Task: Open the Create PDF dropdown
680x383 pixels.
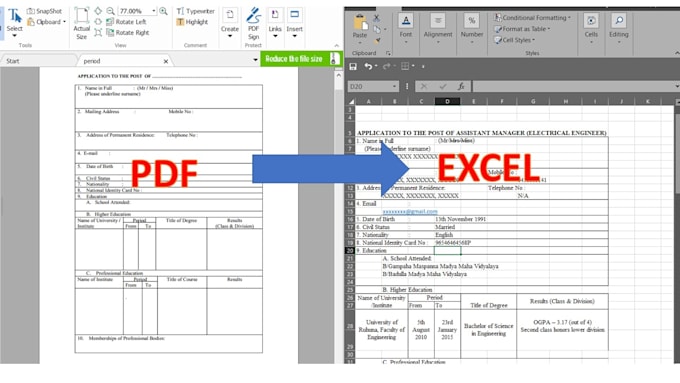Action: [230, 23]
